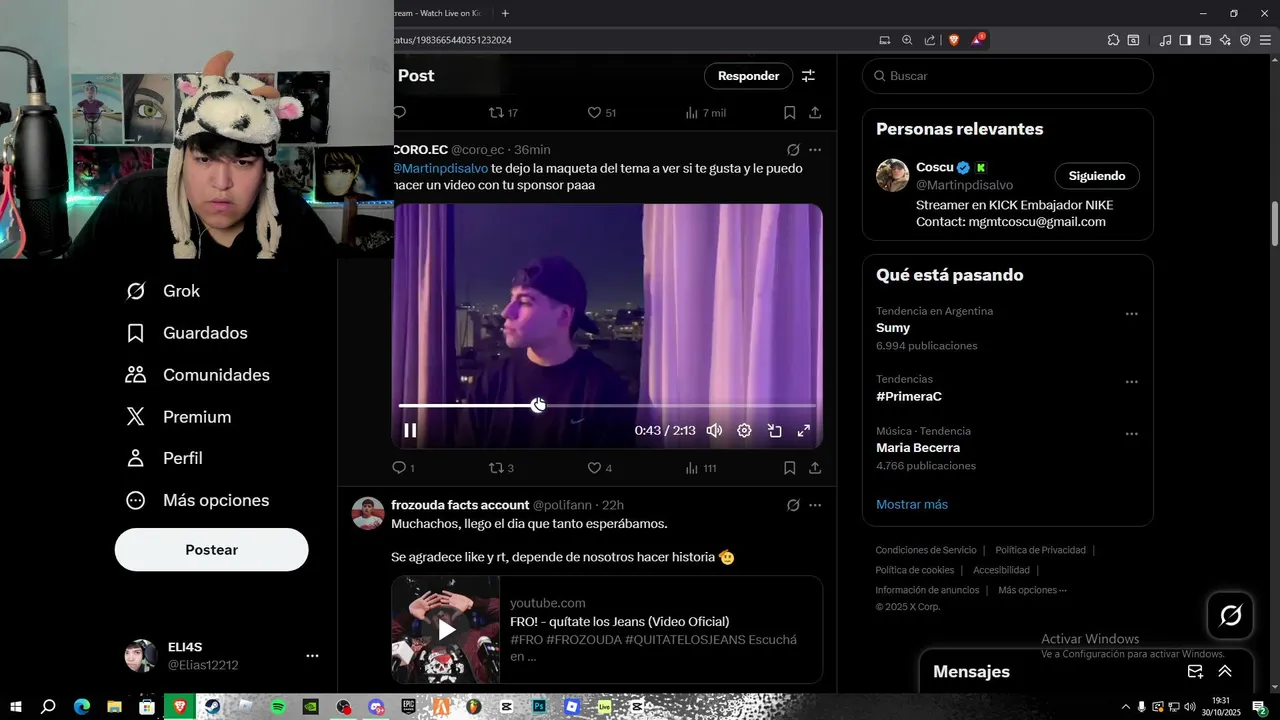
Task: Toggle video picture-in-picture mode
Action: 774,431
